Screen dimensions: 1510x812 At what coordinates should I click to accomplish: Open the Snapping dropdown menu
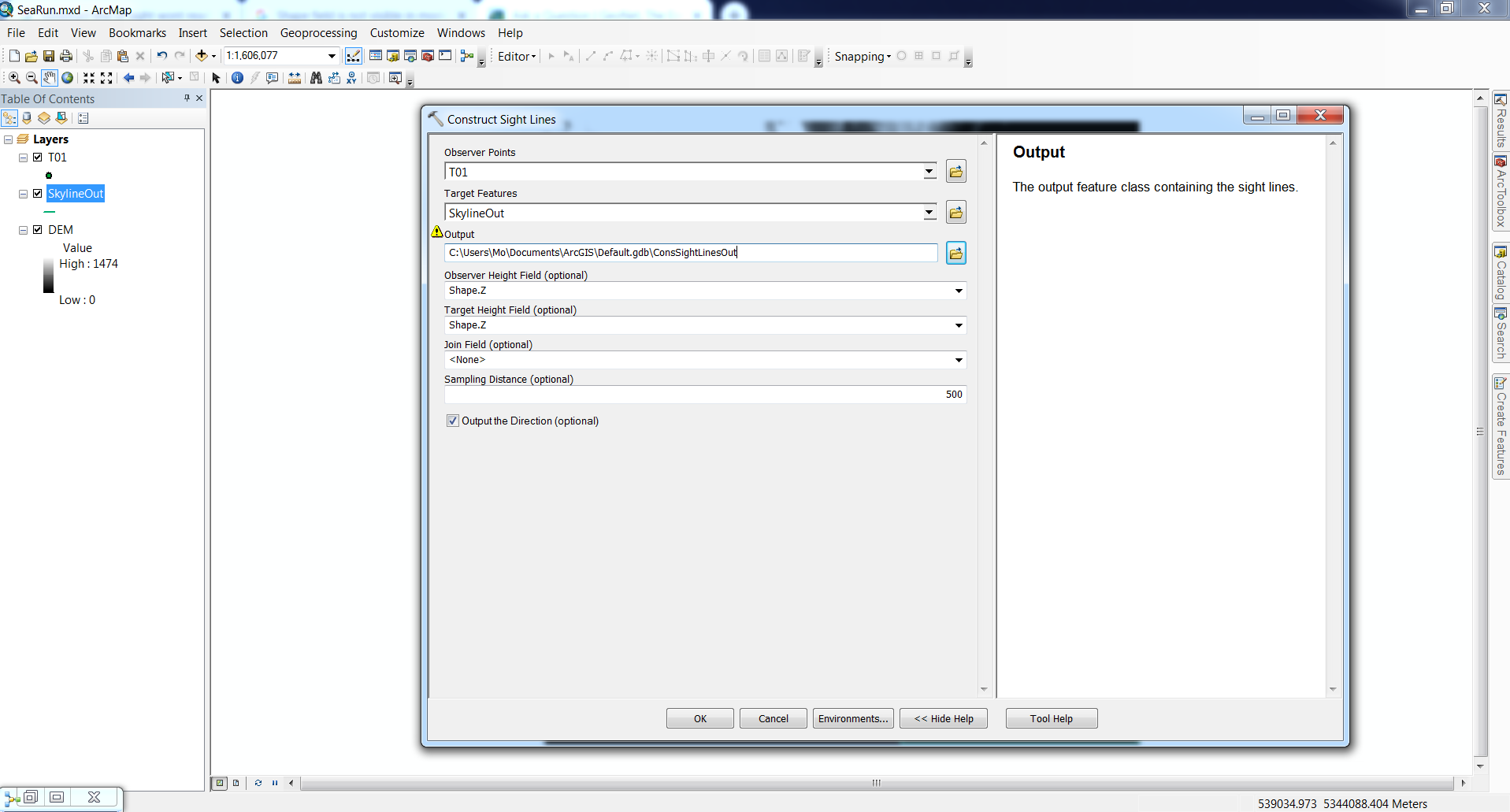tap(863, 56)
